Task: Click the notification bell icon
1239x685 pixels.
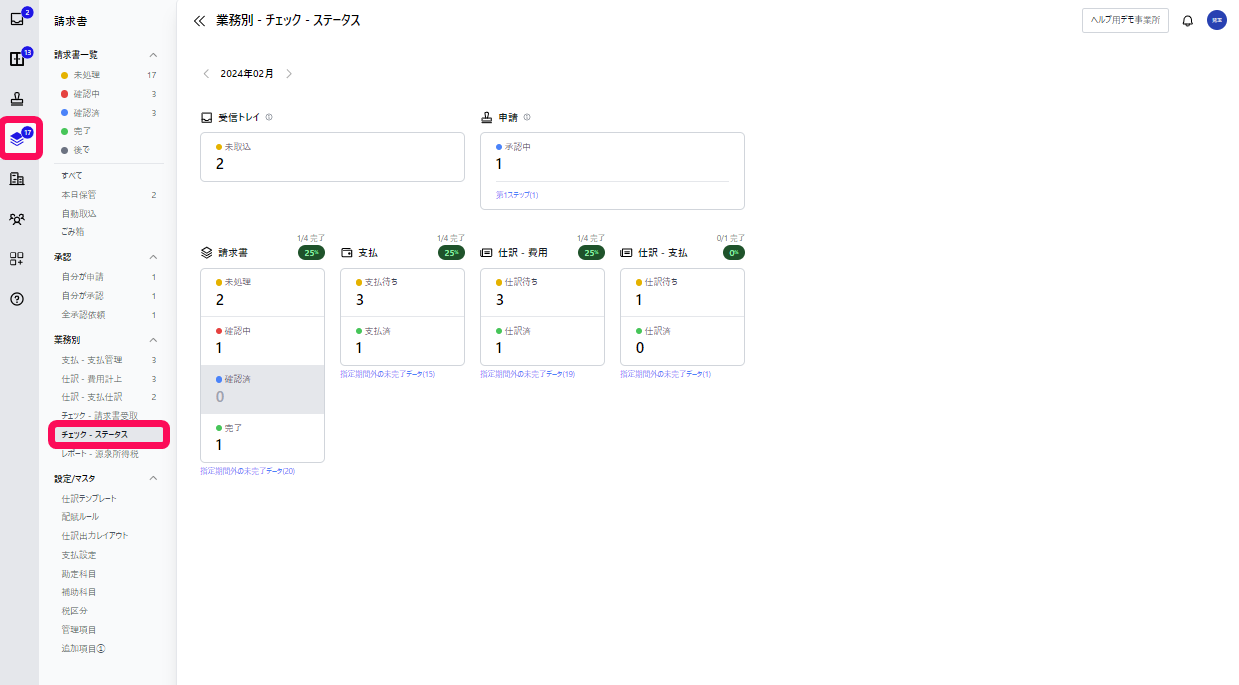Action: [x=1188, y=21]
